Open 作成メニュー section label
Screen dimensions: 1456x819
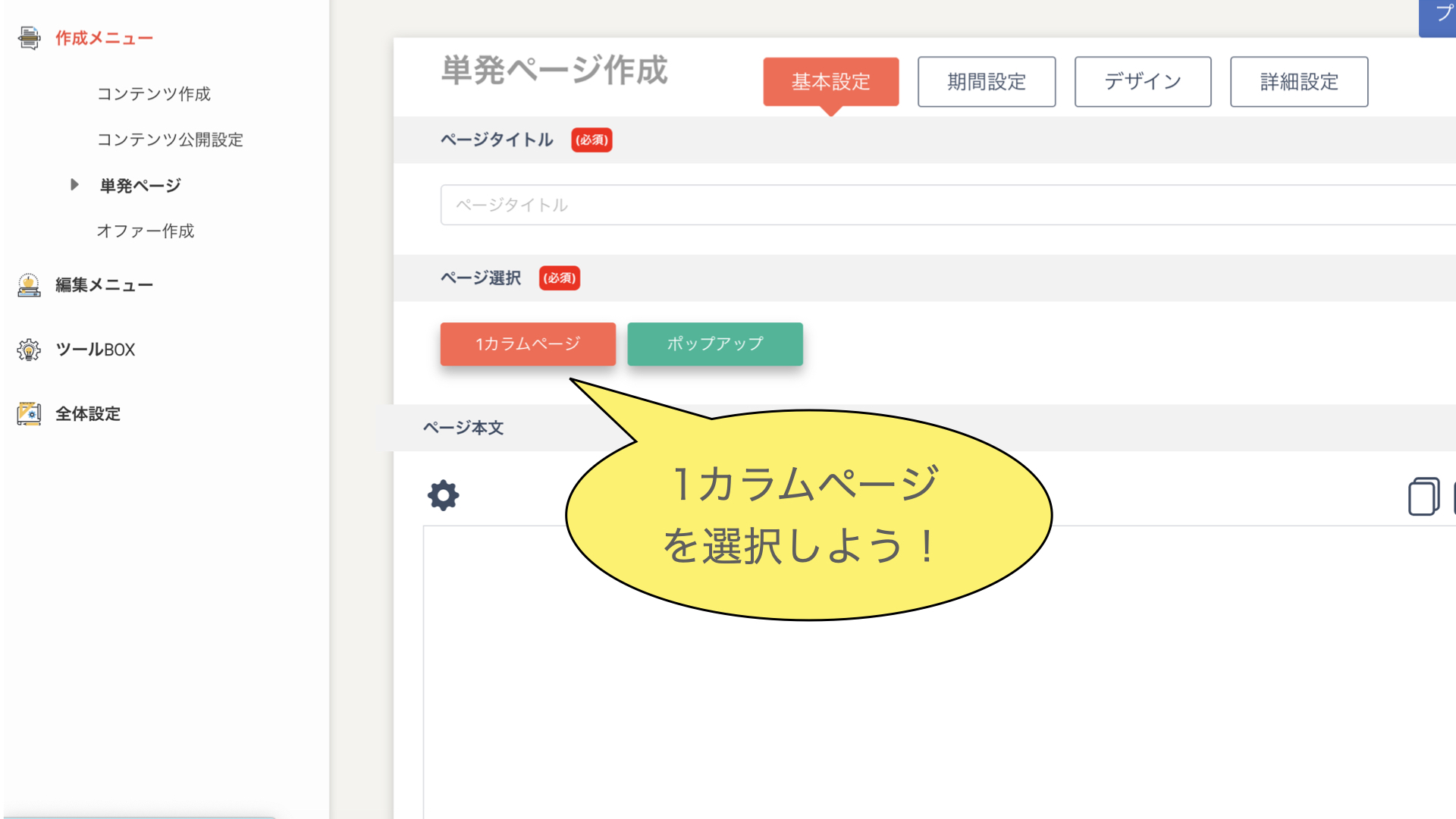click(x=104, y=38)
